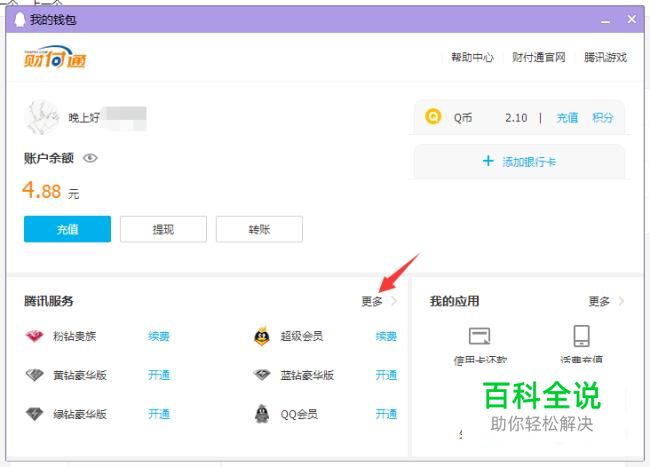Click the Q币 积分 link

pos(603,118)
